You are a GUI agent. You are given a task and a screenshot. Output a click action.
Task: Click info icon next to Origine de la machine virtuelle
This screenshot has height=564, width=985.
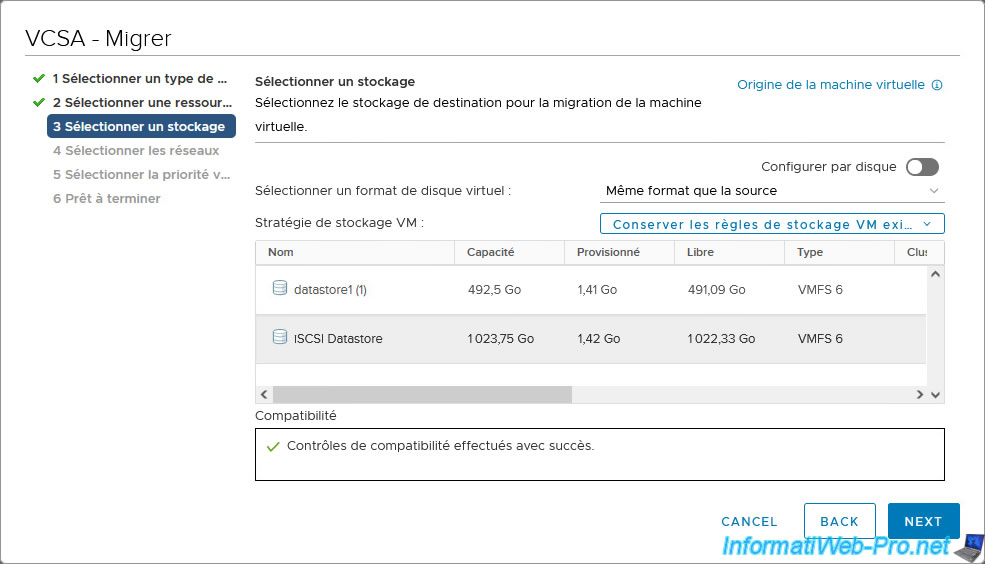tap(937, 86)
